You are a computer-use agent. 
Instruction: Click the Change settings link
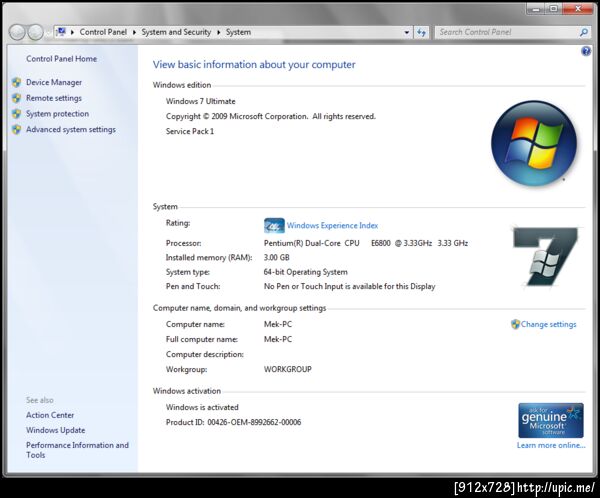tap(548, 324)
